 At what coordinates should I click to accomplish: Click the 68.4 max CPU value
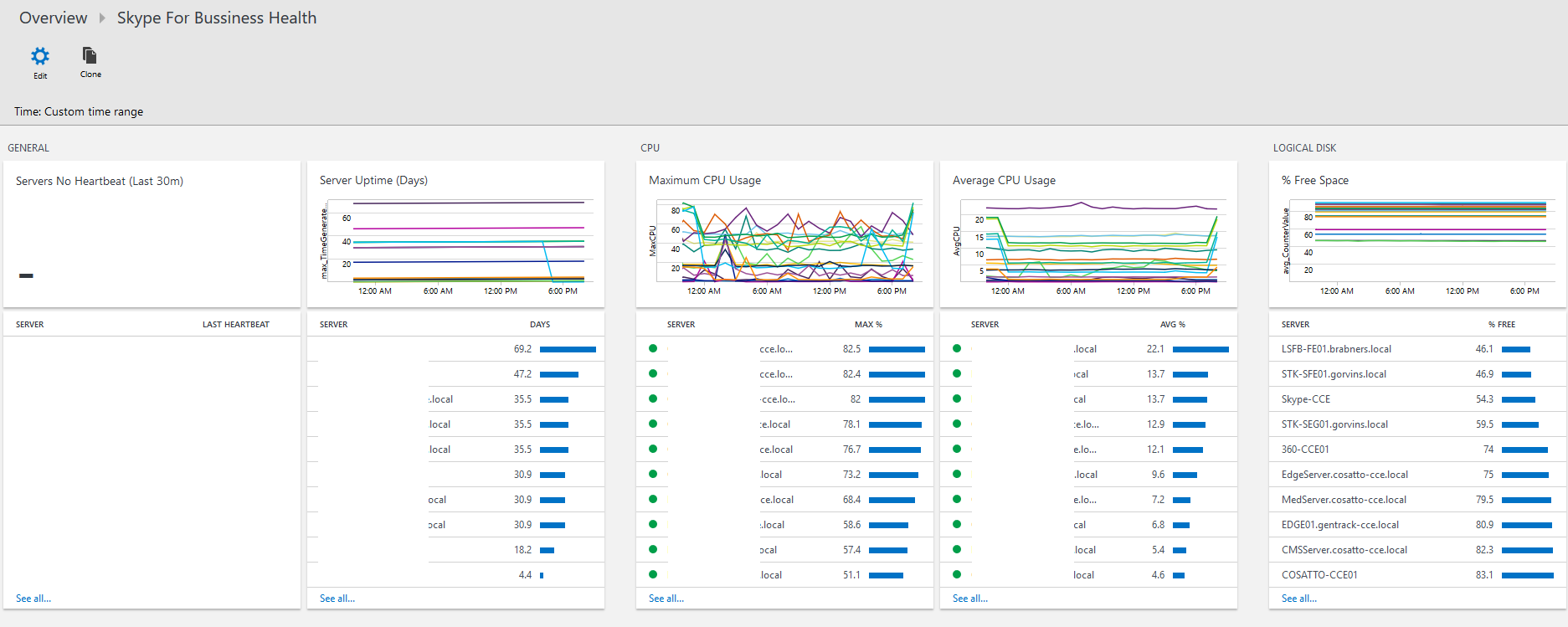coord(851,500)
